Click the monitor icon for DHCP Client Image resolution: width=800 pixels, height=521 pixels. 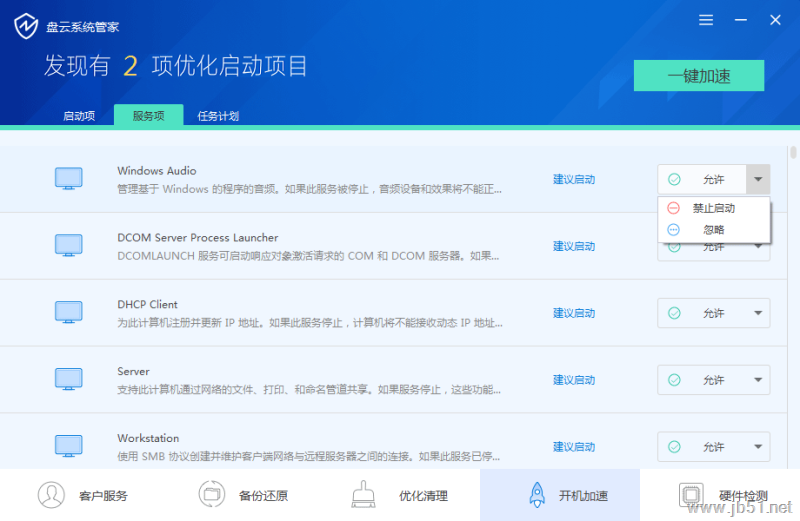click(68, 312)
